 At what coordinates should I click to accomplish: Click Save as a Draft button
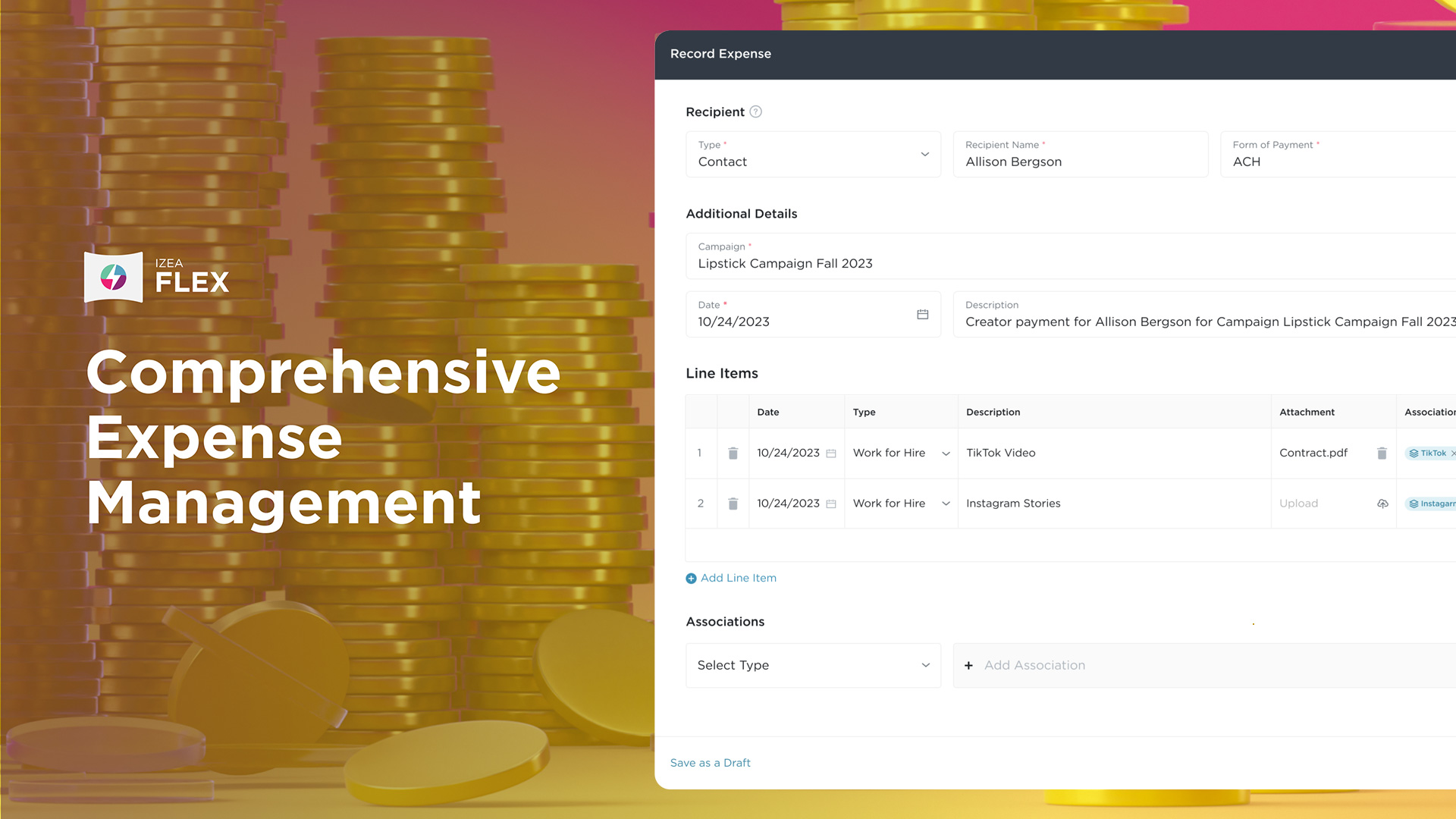tap(711, 762)
